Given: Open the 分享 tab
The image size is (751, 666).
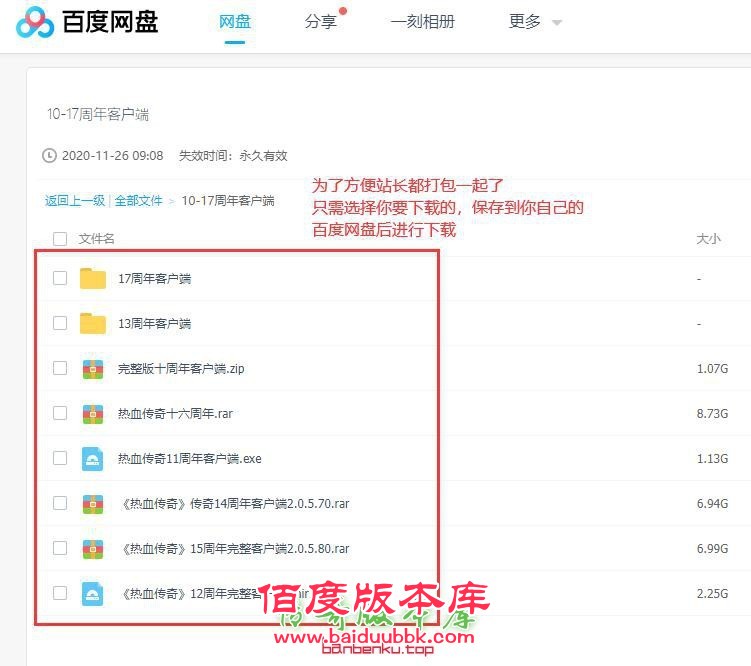Looking at the screenshot, I should point(321,22).
